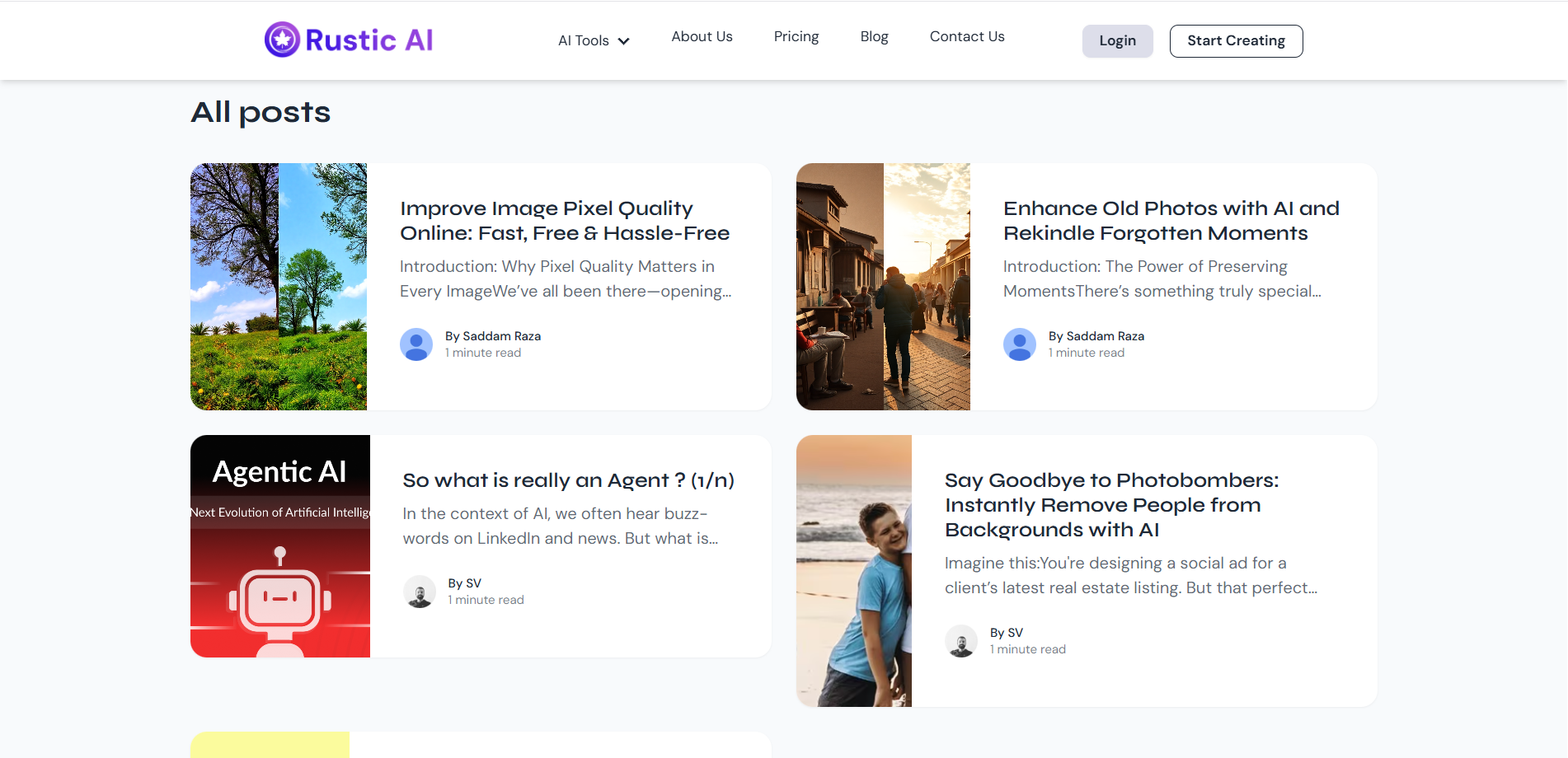Image resolution: width=1568 pixels, height=758 pixels.
Task: Open the Agentic AI robot thumbnail
Action: click(280, 546)
